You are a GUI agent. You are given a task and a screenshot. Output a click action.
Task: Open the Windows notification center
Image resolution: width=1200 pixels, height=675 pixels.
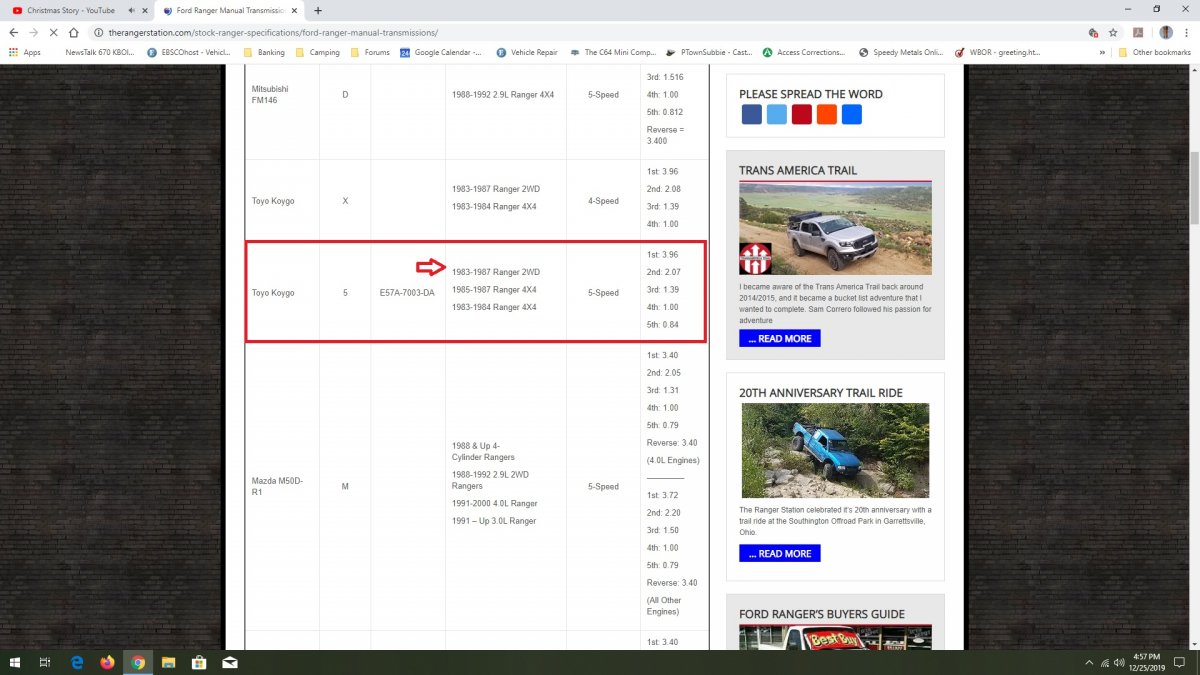tap(1180, 662)
